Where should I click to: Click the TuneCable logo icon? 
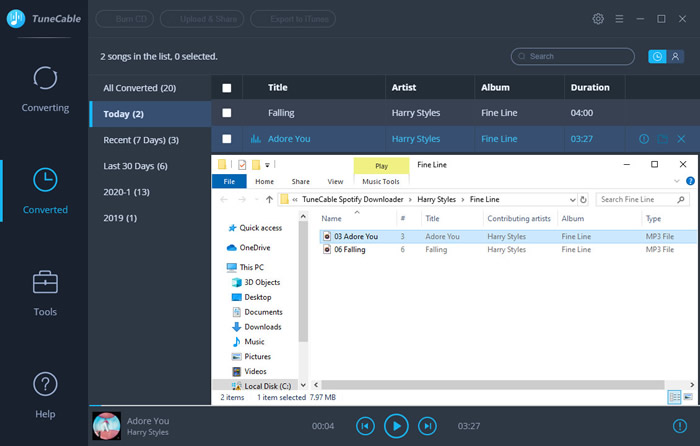(x=16, y=19)
